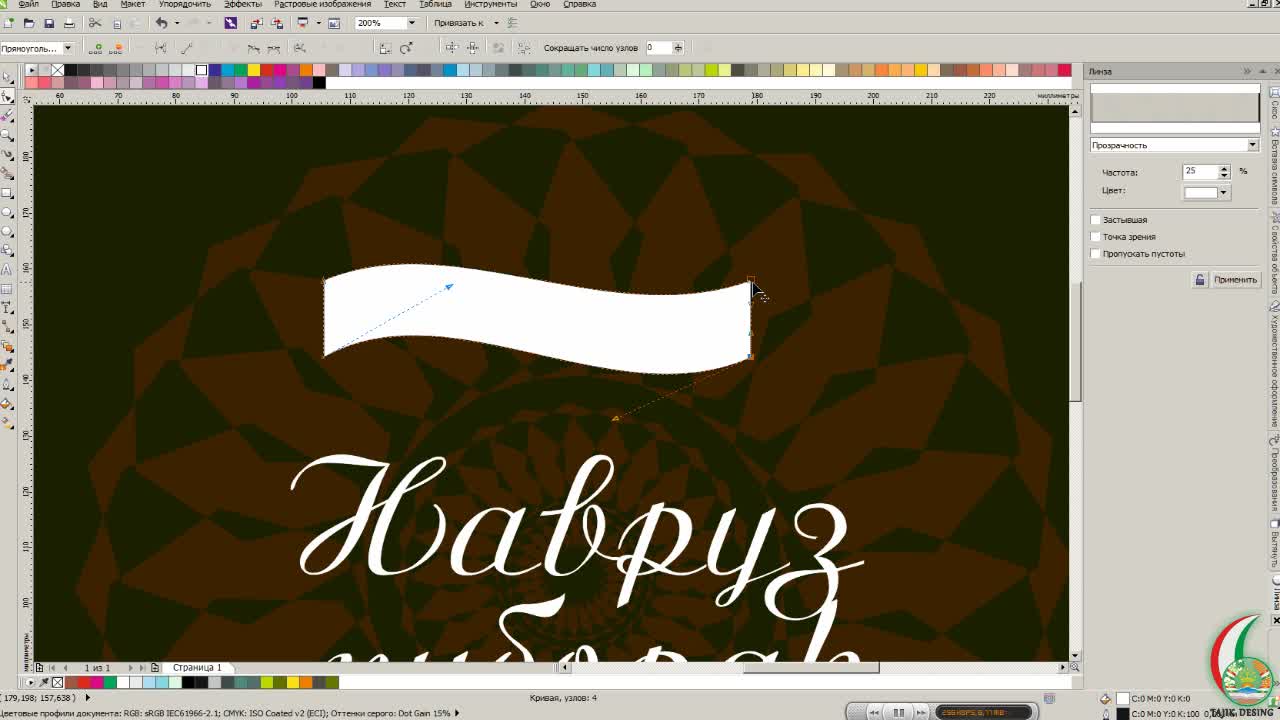Viewport: 1280px width, 720px height.
Task: Select the Eyedropper tool in toolbox
Action: [x=7, y=366]
